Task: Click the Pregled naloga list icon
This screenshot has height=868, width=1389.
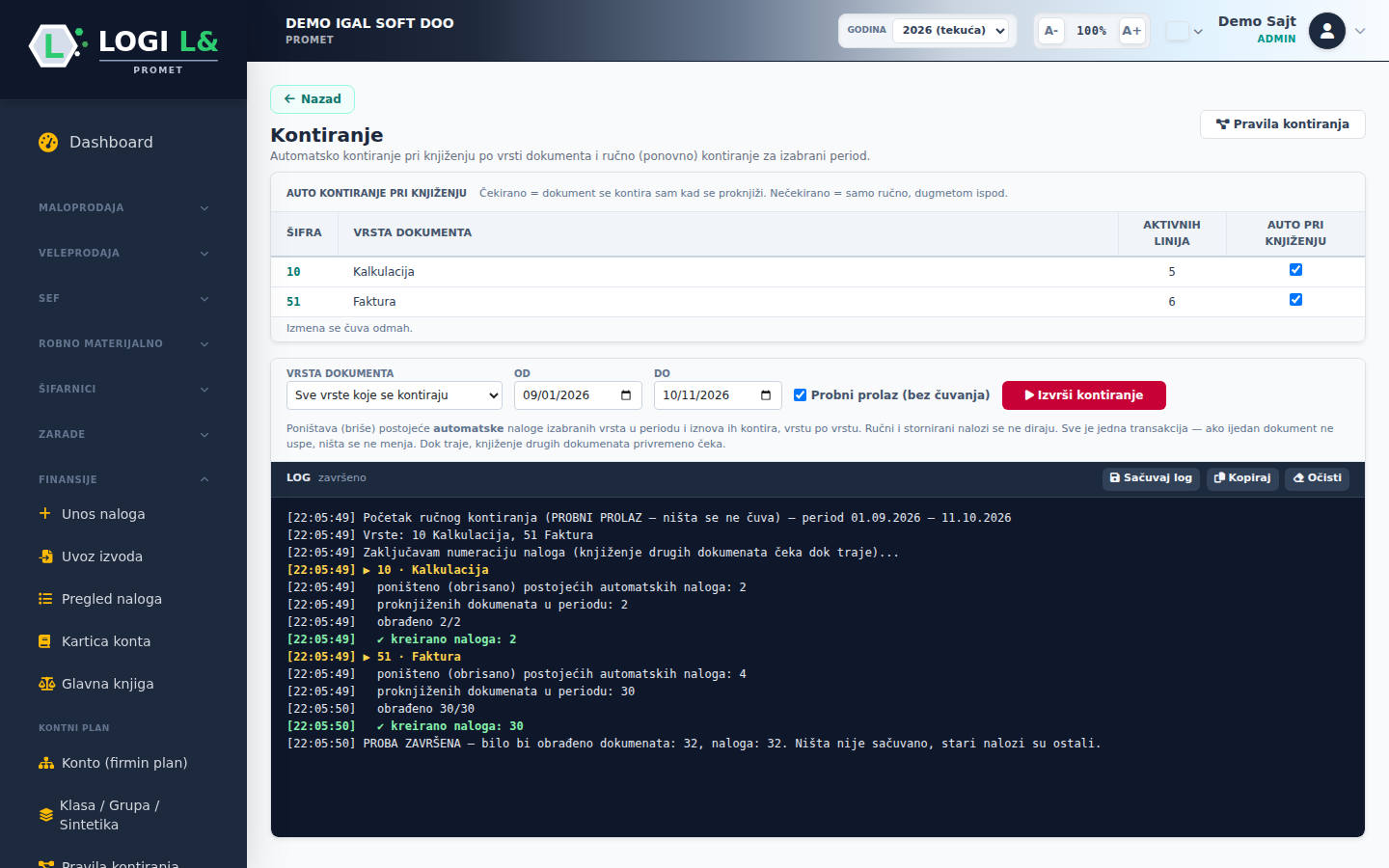Action: (45, 599)
